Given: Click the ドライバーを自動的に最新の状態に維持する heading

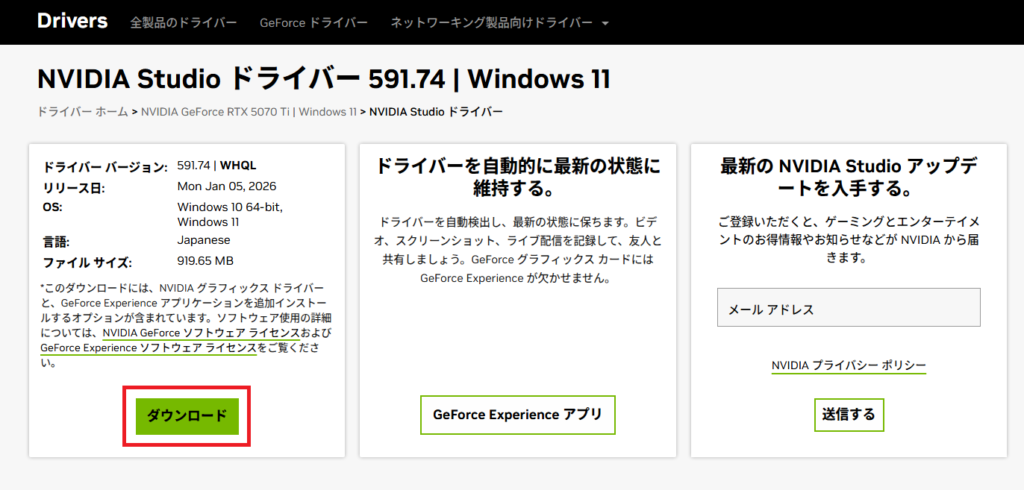Looking at the screenshot, I should (517, 177).
